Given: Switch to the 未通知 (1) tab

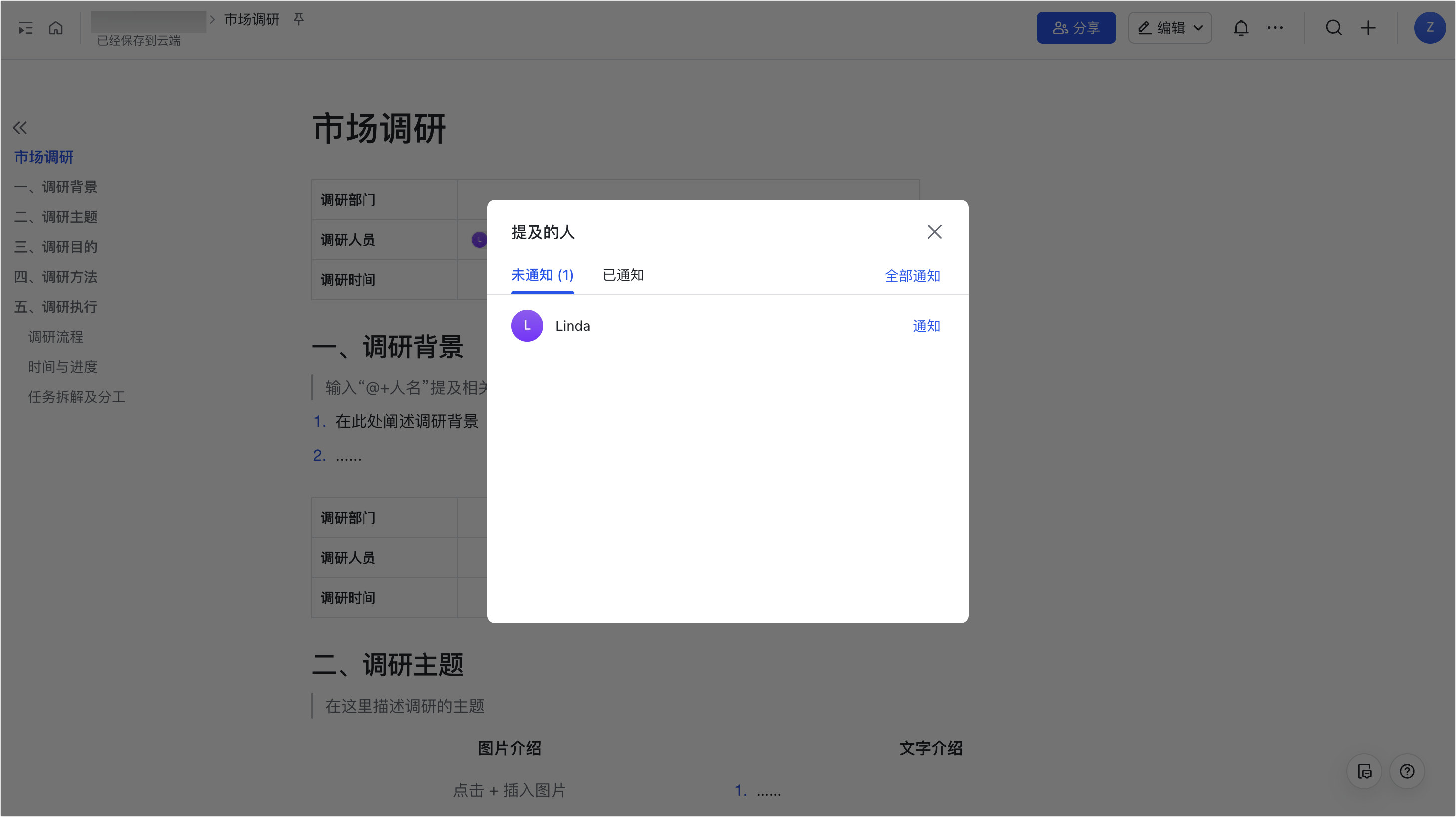Looking at the screenshot, I should pyautogui.click(x=542, y=275).
